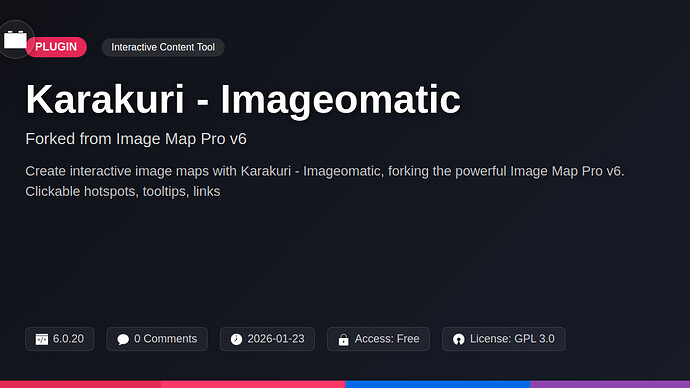
Task: Open the Interactive Content Tool tag
Action: (163, 47)
